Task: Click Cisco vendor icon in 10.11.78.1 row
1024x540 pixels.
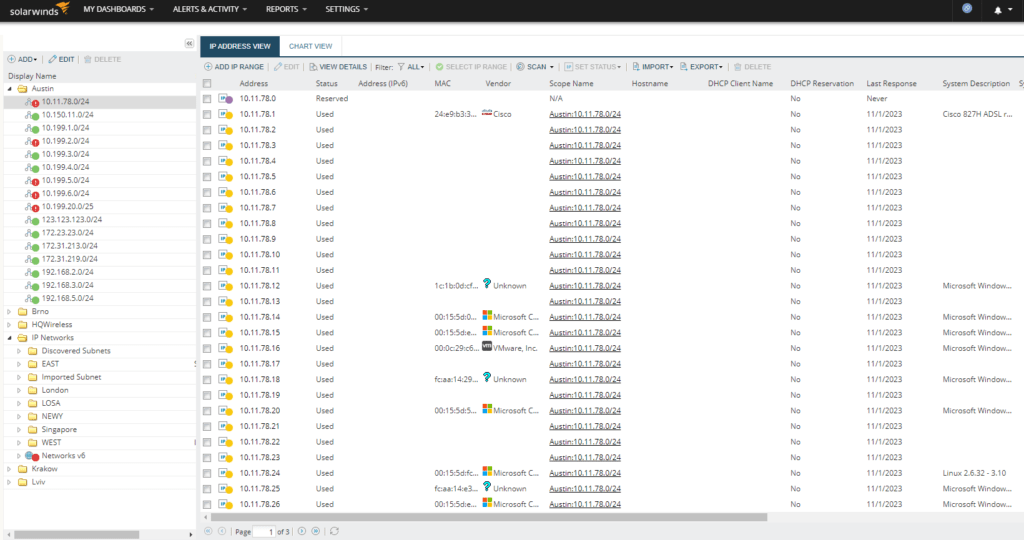Action: tap(487, 113)
